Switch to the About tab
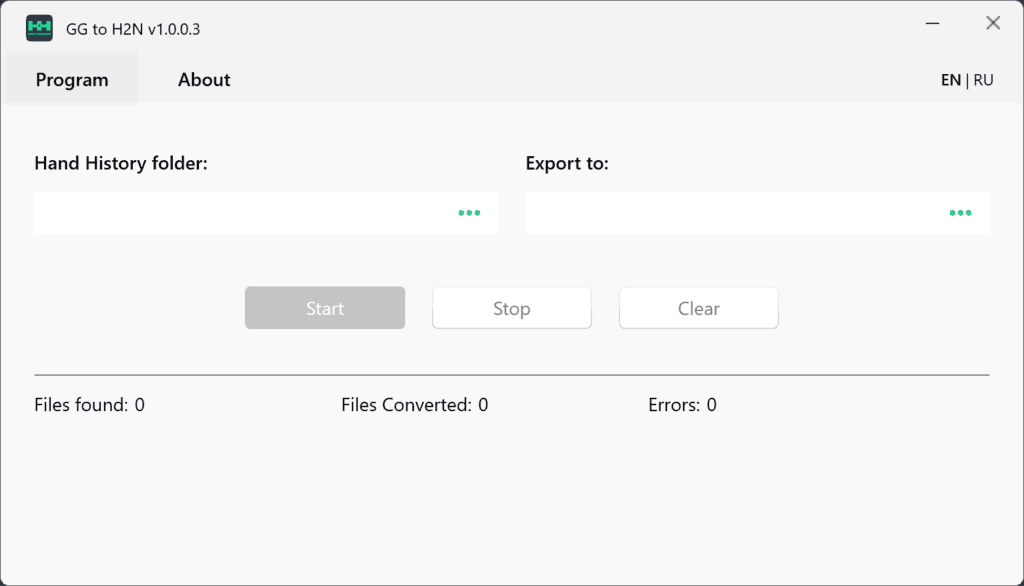1024x586 pixels. [203, 79]
